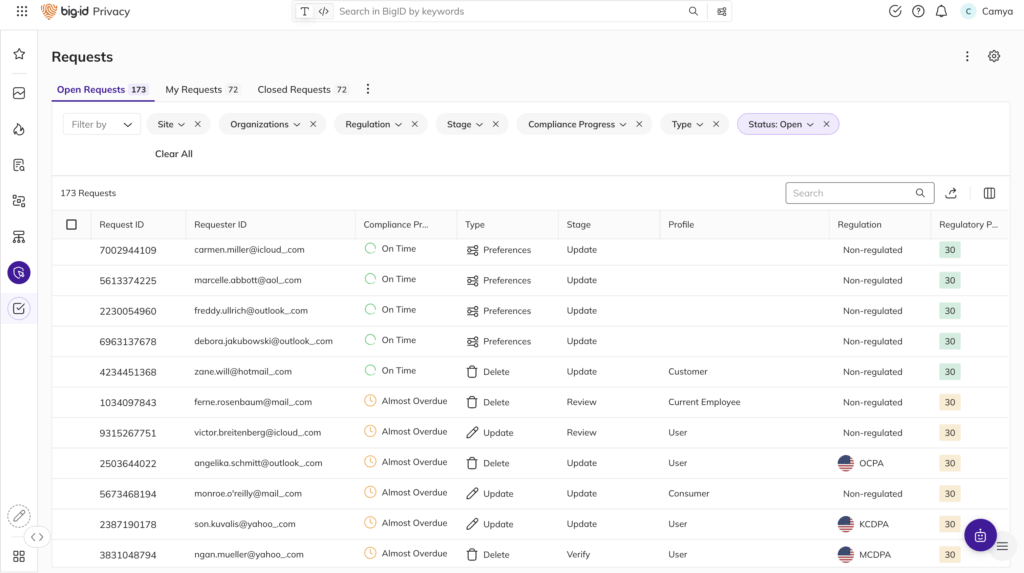Image resolution: width=1024 pixels, height=573 pixels.
Task: Open search filter options icon
Action: [722, 12]
